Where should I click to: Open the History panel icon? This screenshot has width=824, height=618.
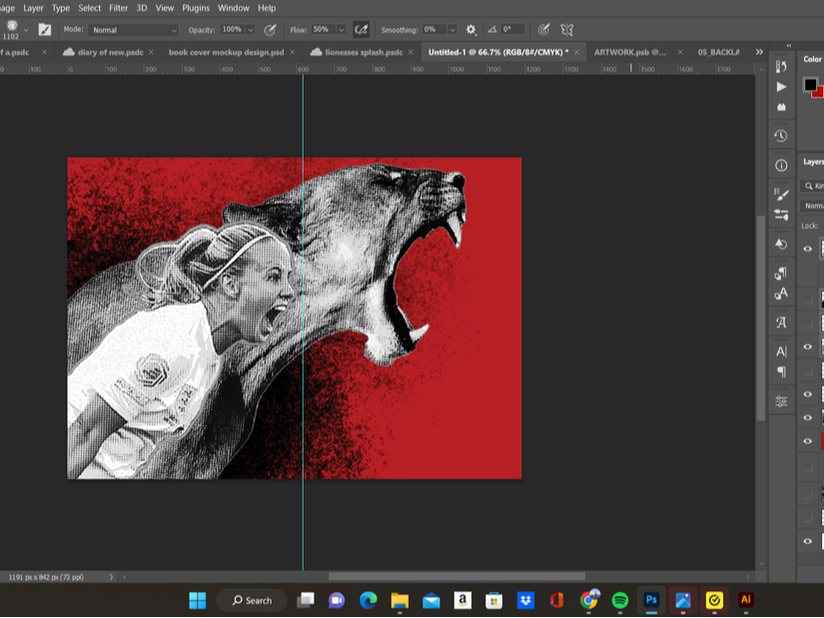pyautogui.click(x=781, y=67)
